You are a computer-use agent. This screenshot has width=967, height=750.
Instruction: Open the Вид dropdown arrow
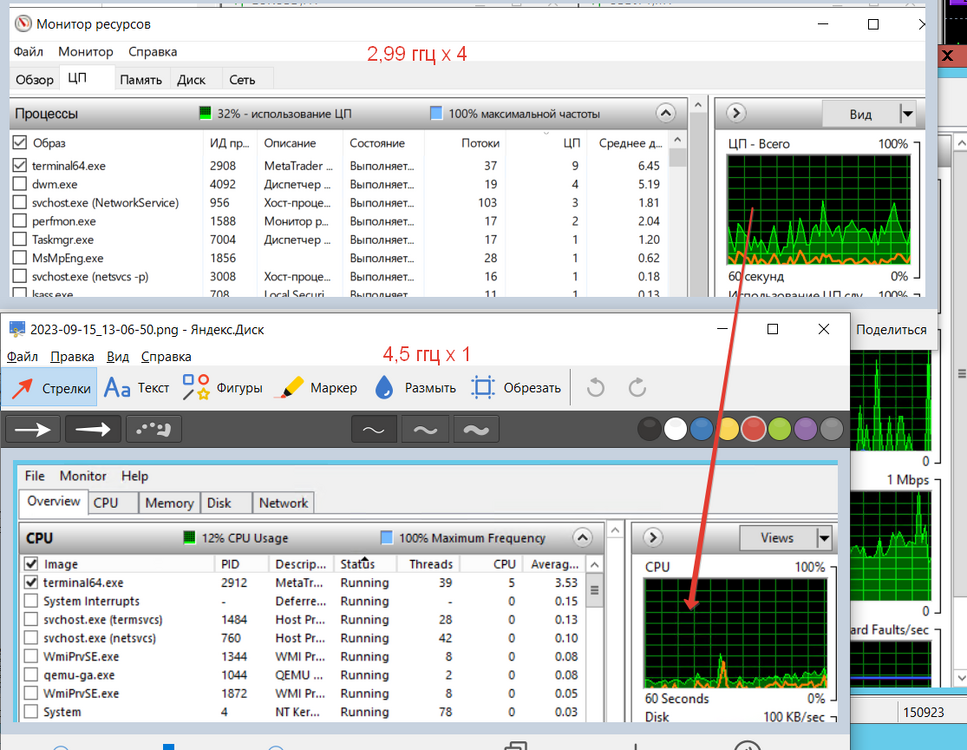(907, 114)
